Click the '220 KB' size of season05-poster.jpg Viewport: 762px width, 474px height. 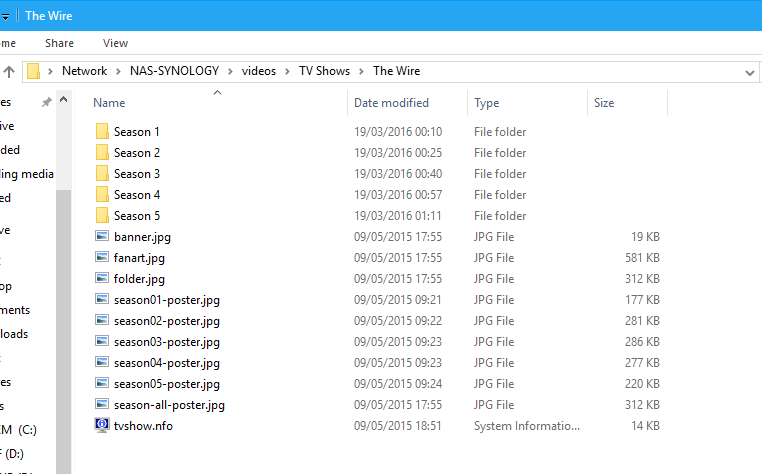point(642,384)
